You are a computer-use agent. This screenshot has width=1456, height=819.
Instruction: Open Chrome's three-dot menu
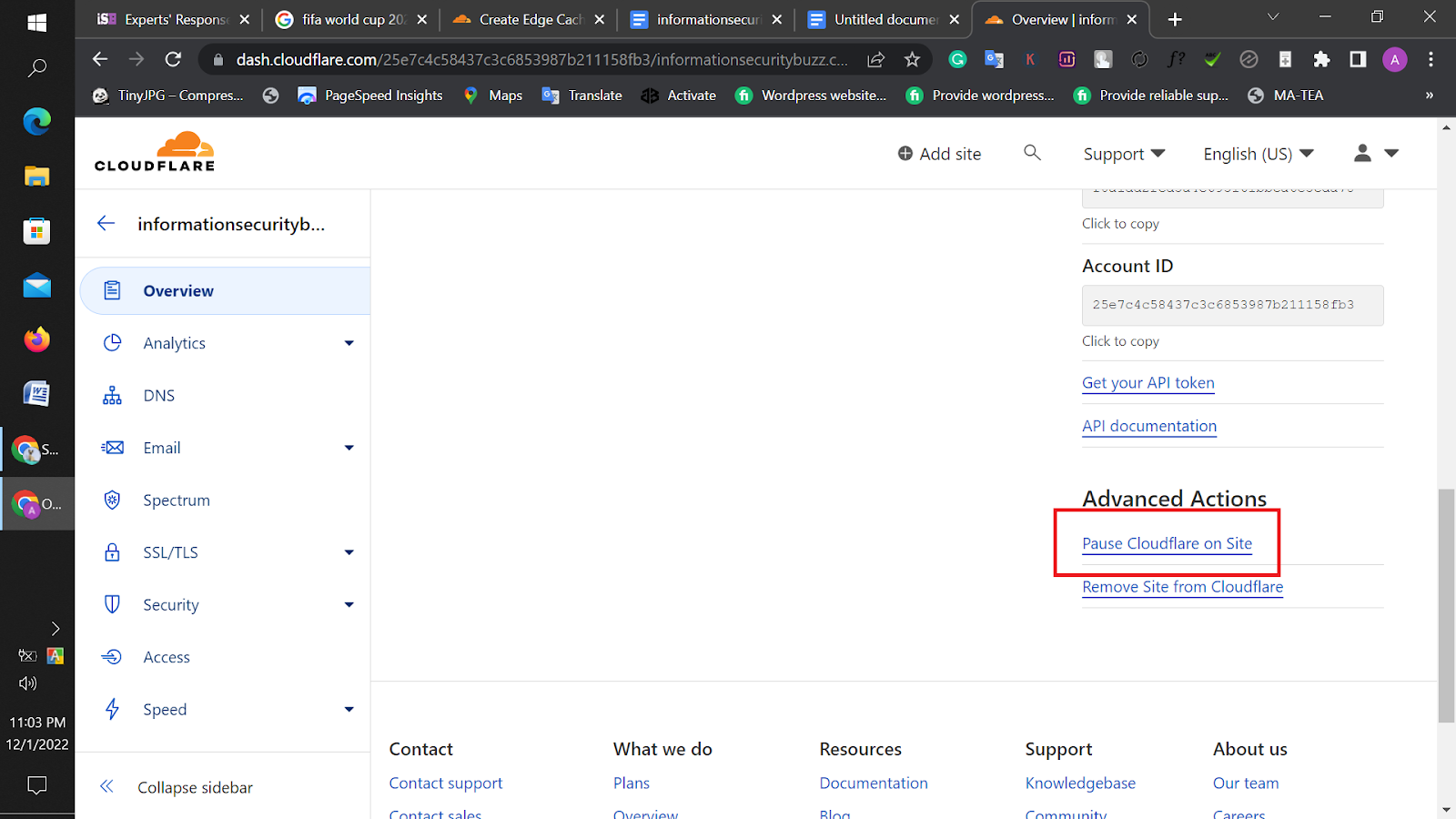(x=1431, y=59)
